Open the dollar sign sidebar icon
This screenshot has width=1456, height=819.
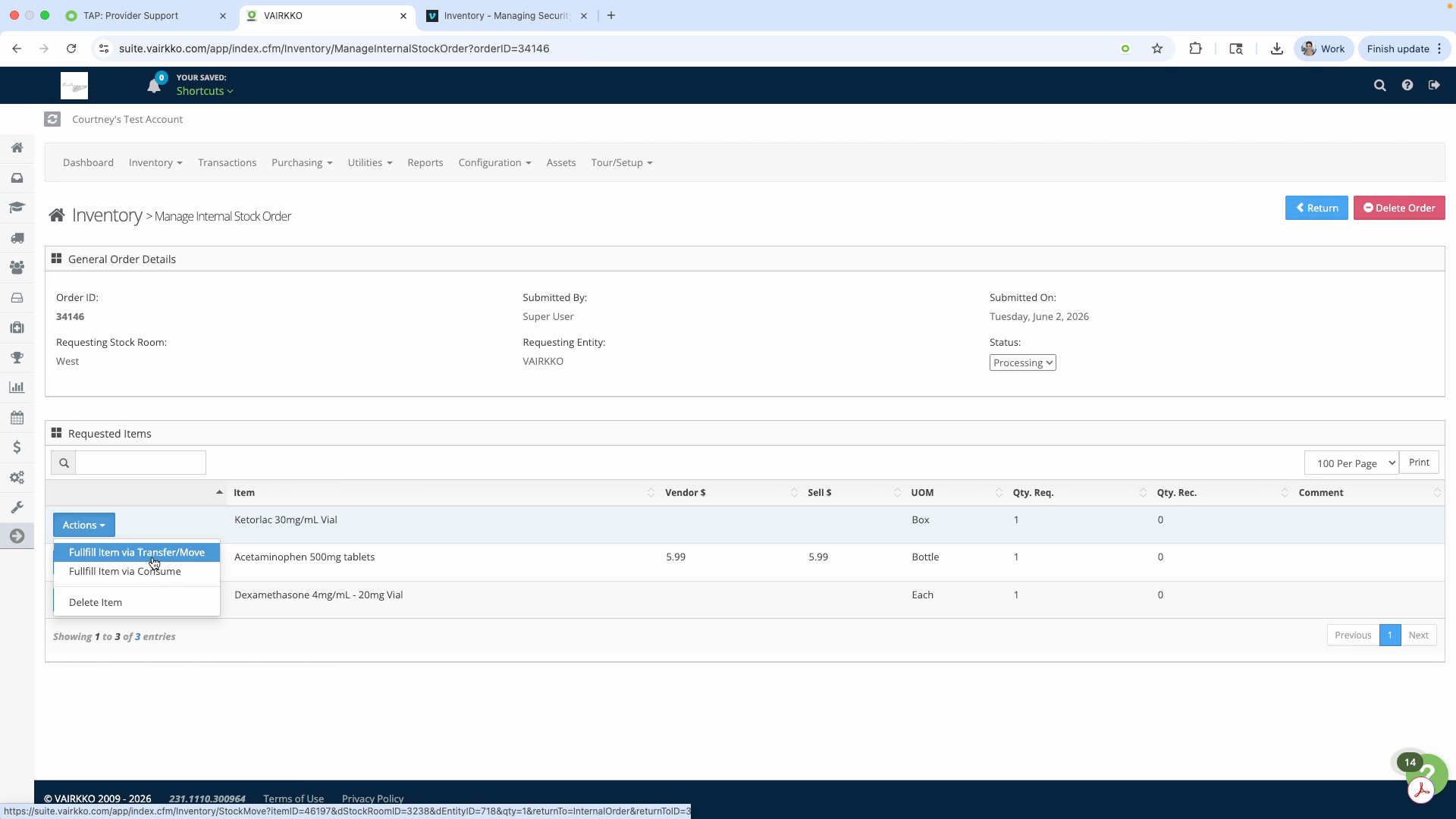click(17, 447)
